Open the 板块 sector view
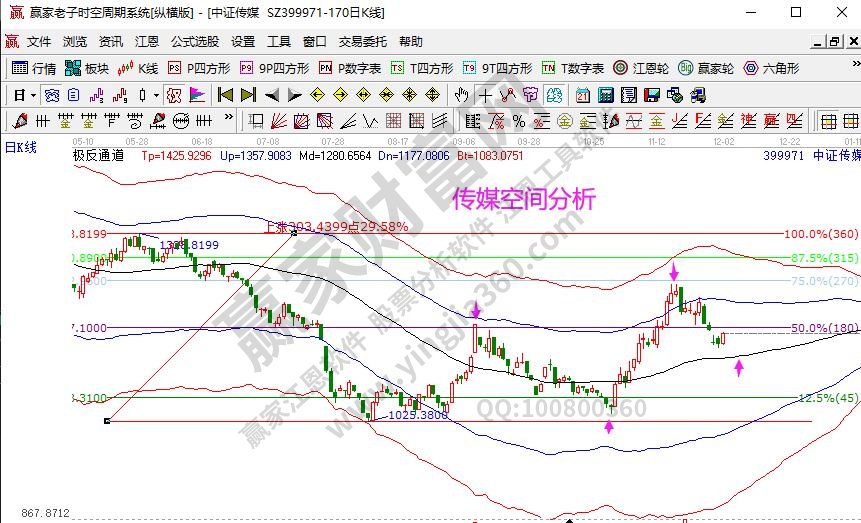 tap(87, 69)
